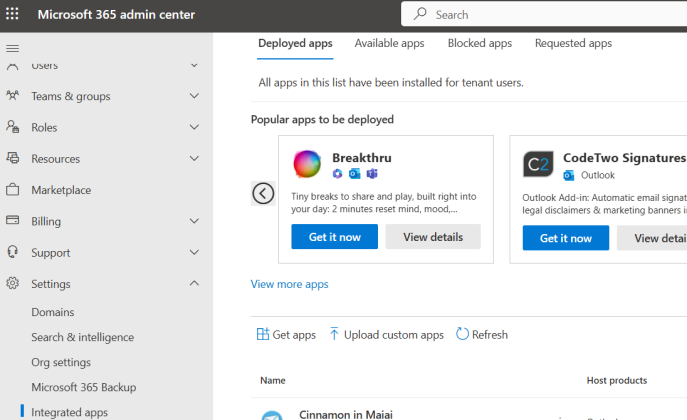Screen dimensions: 687x420
Task: Click the Cinnamon in Maiai app icon
Action: [273, 416]
